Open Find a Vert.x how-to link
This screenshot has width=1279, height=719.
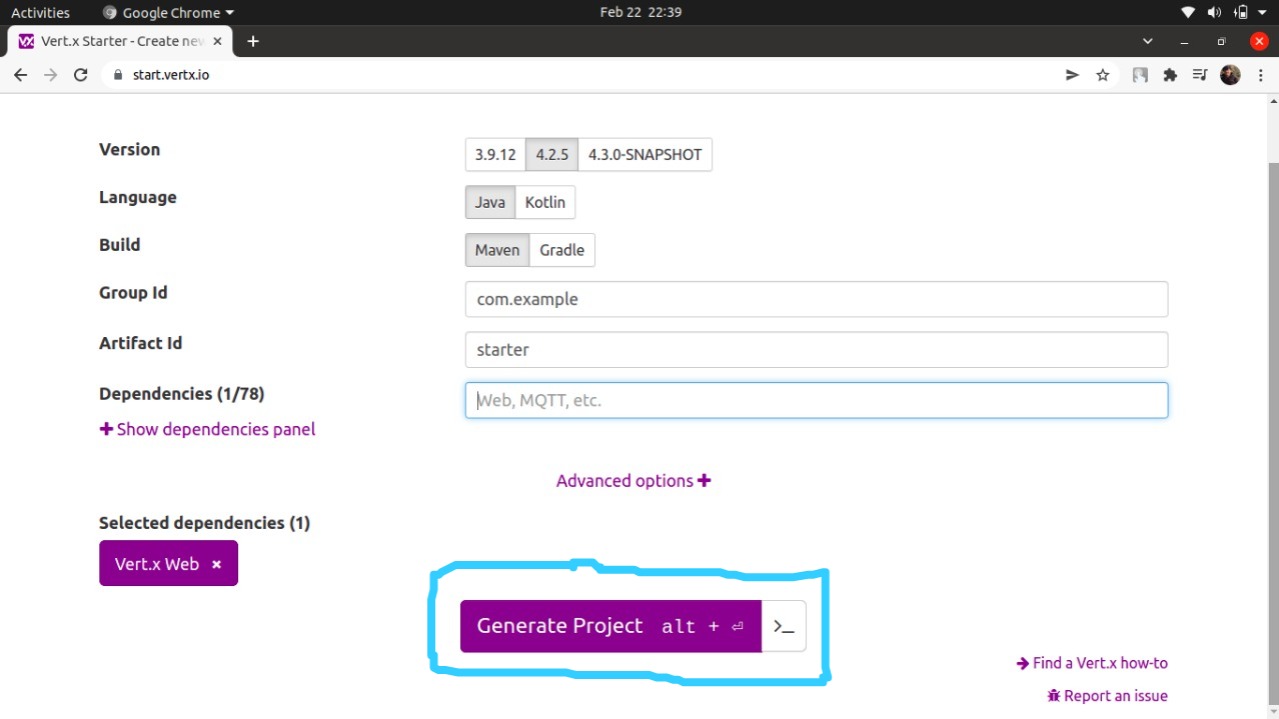[x=1092, y=663]
